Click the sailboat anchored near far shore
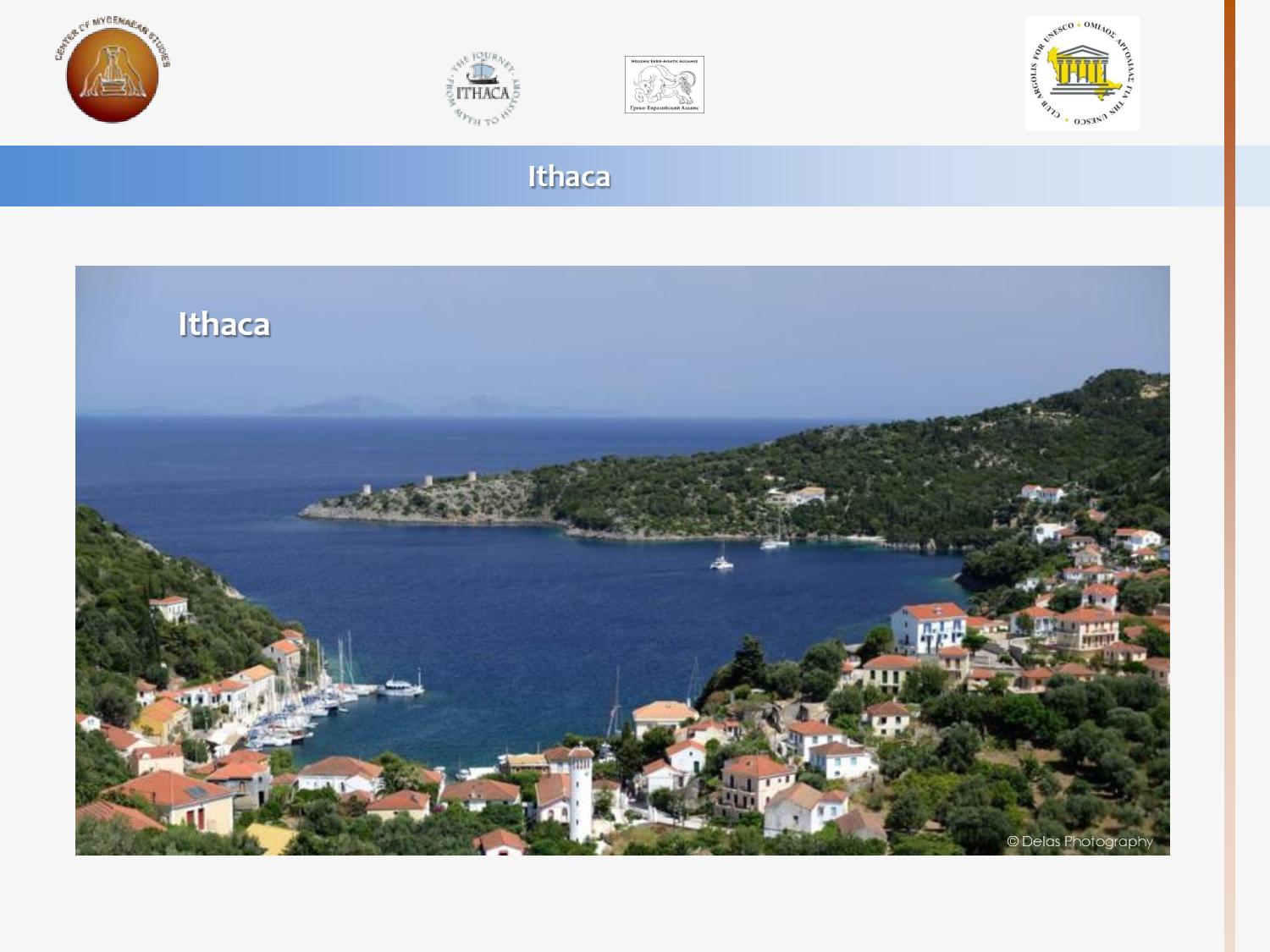The width and height of the screenshot is (1270, 952). pos(775,540)
